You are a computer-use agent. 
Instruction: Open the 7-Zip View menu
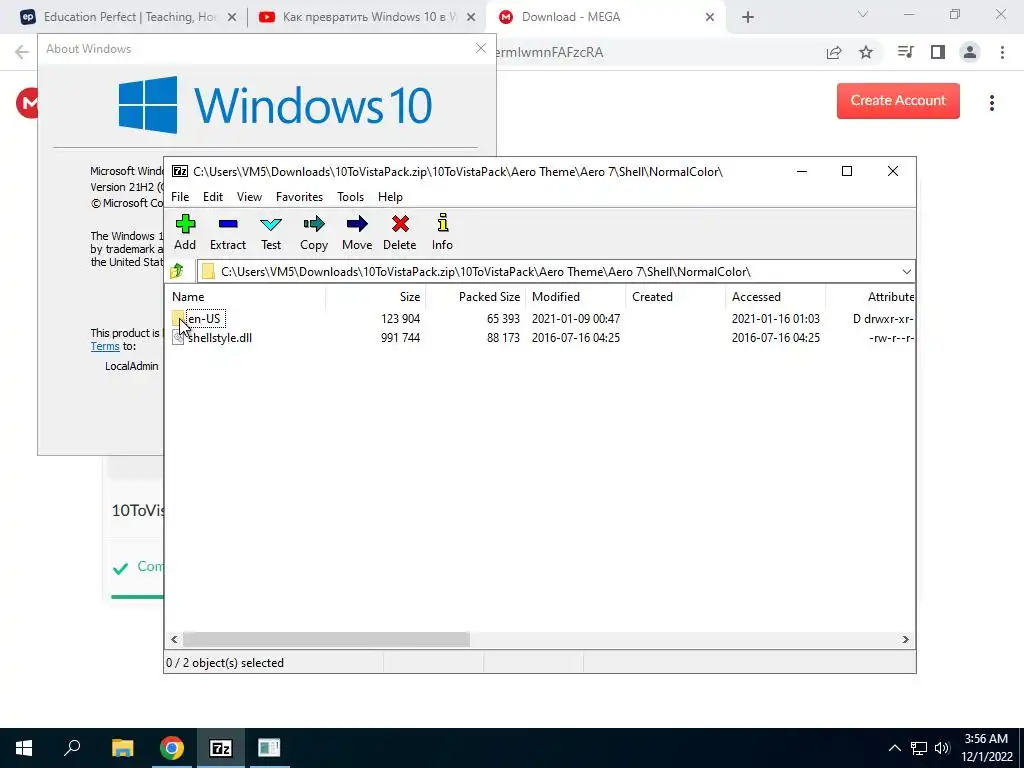coord(249,197)
